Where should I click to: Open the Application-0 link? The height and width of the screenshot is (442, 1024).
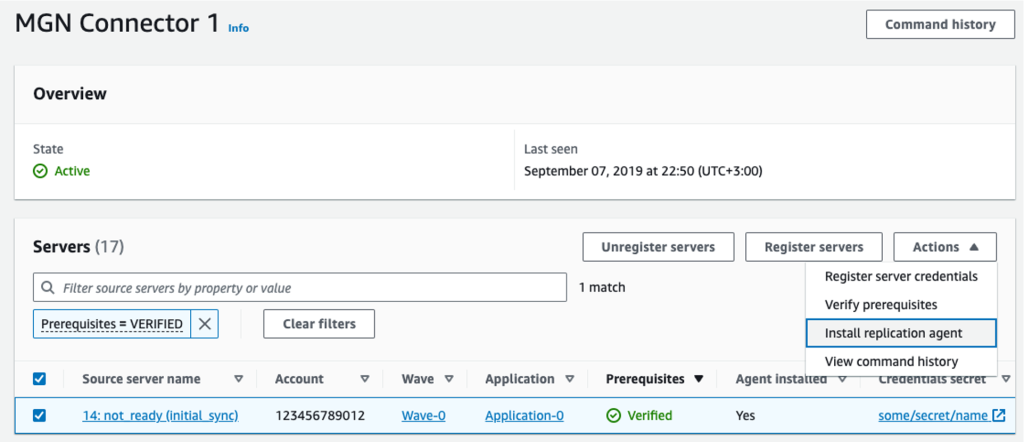pos(524,415)
